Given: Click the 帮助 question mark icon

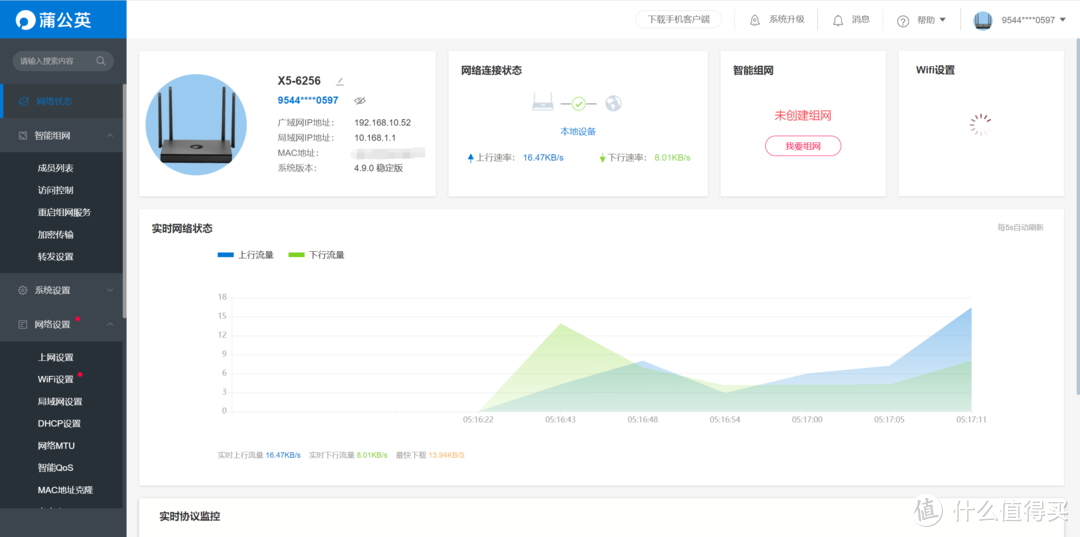Looking at the screenshot, I should pyautogui.click(x=903, y=21).
